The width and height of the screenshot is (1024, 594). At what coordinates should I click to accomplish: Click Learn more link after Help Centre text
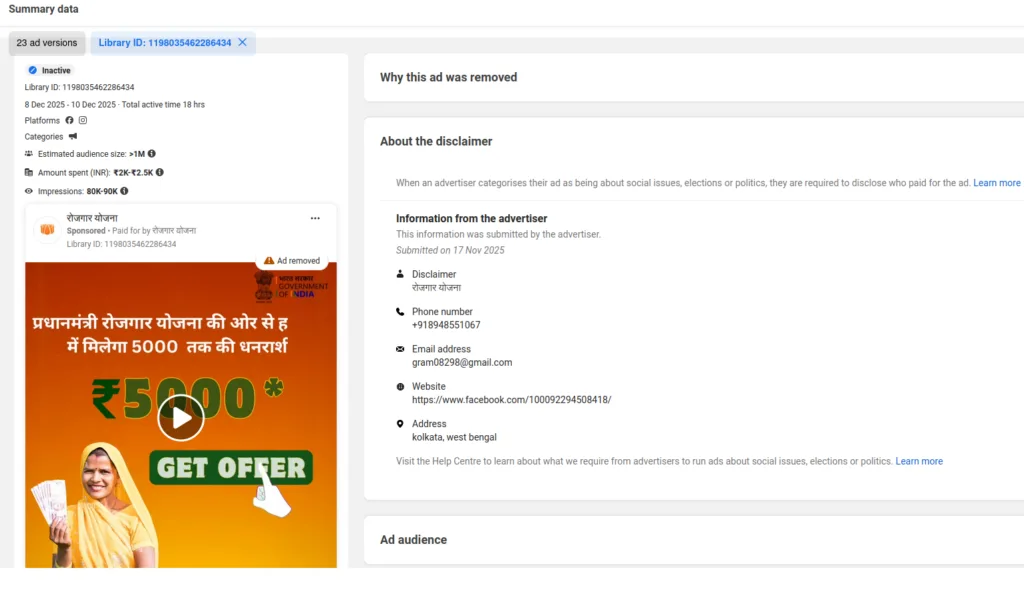coord(919,461)
